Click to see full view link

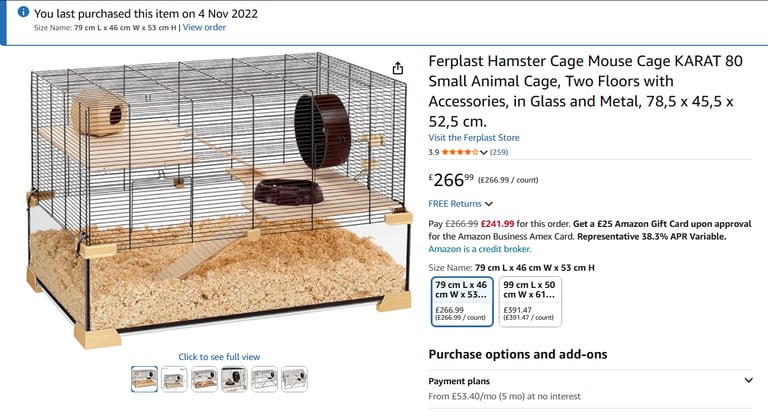point(219,357)
